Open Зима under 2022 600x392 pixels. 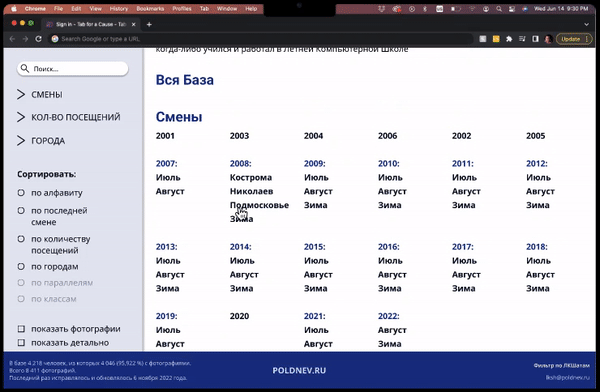click(390, 344)
